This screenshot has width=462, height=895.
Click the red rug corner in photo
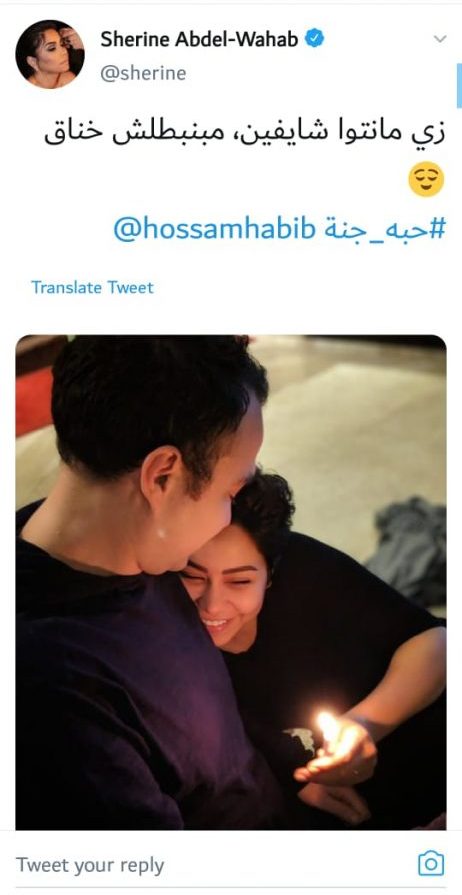(x=34, y=400)
